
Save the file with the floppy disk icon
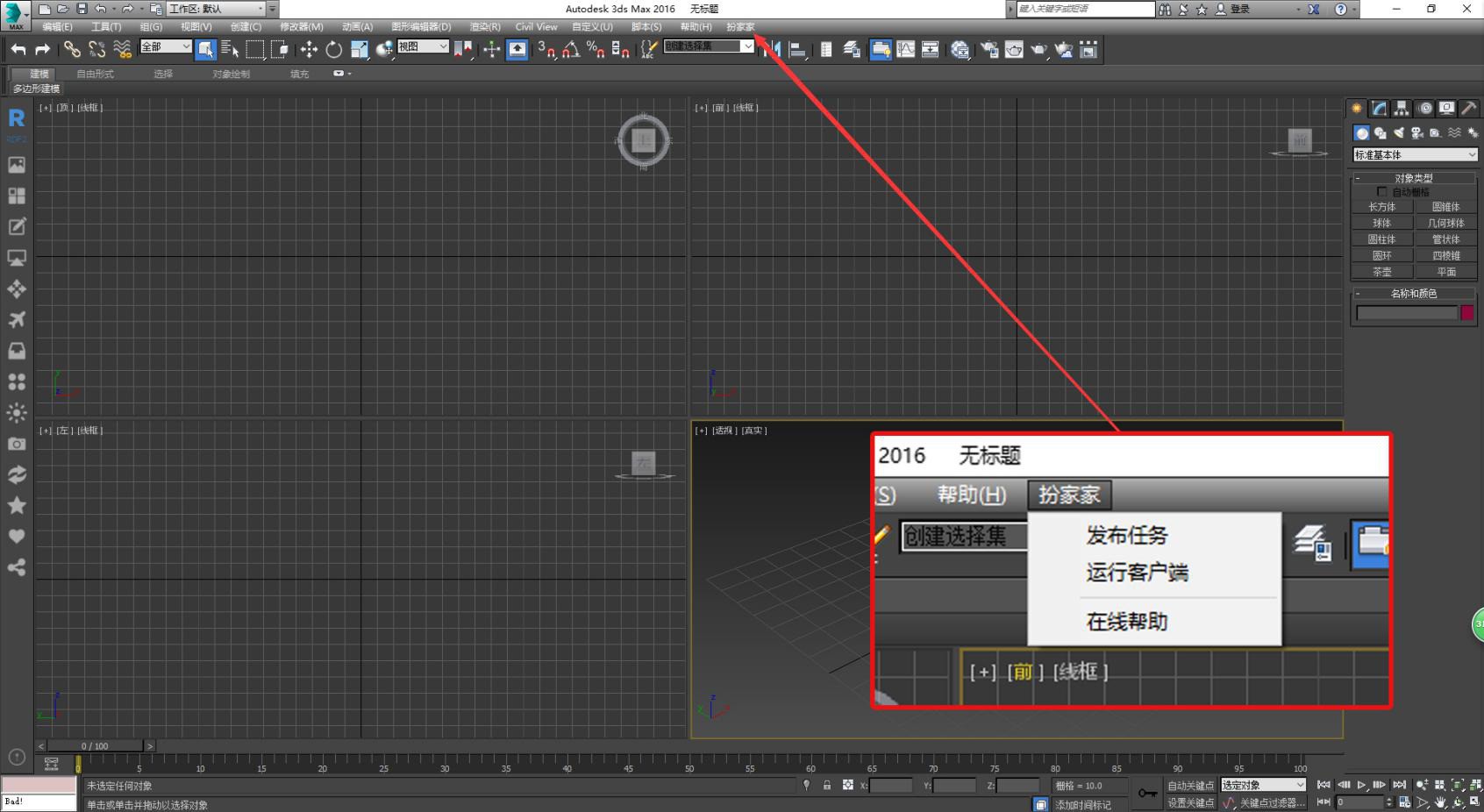(82, 9)
